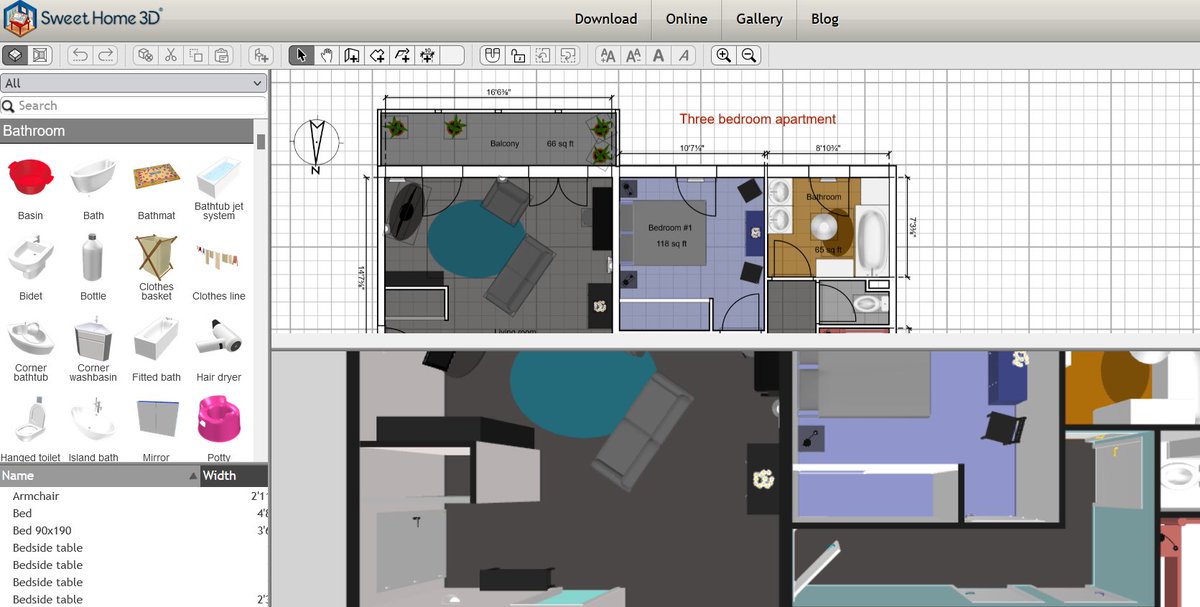Image resolution: width=1200 pixels, height=607 pixels.
Task: Select the Hair dryer item
Action: [x=219, y=348]
